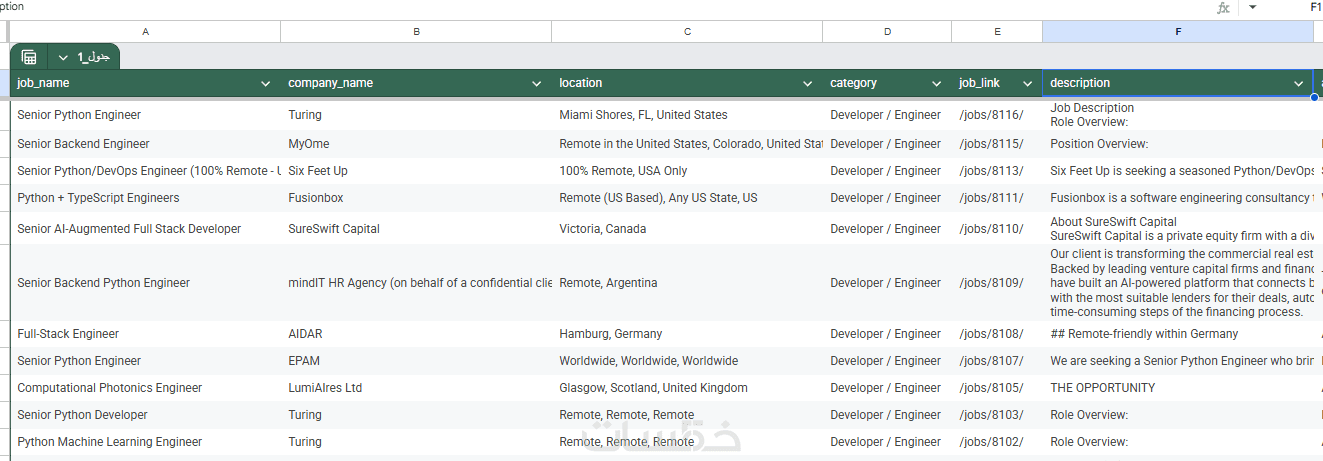Select the Hamburg, Germany location cell

pos(687,334)
